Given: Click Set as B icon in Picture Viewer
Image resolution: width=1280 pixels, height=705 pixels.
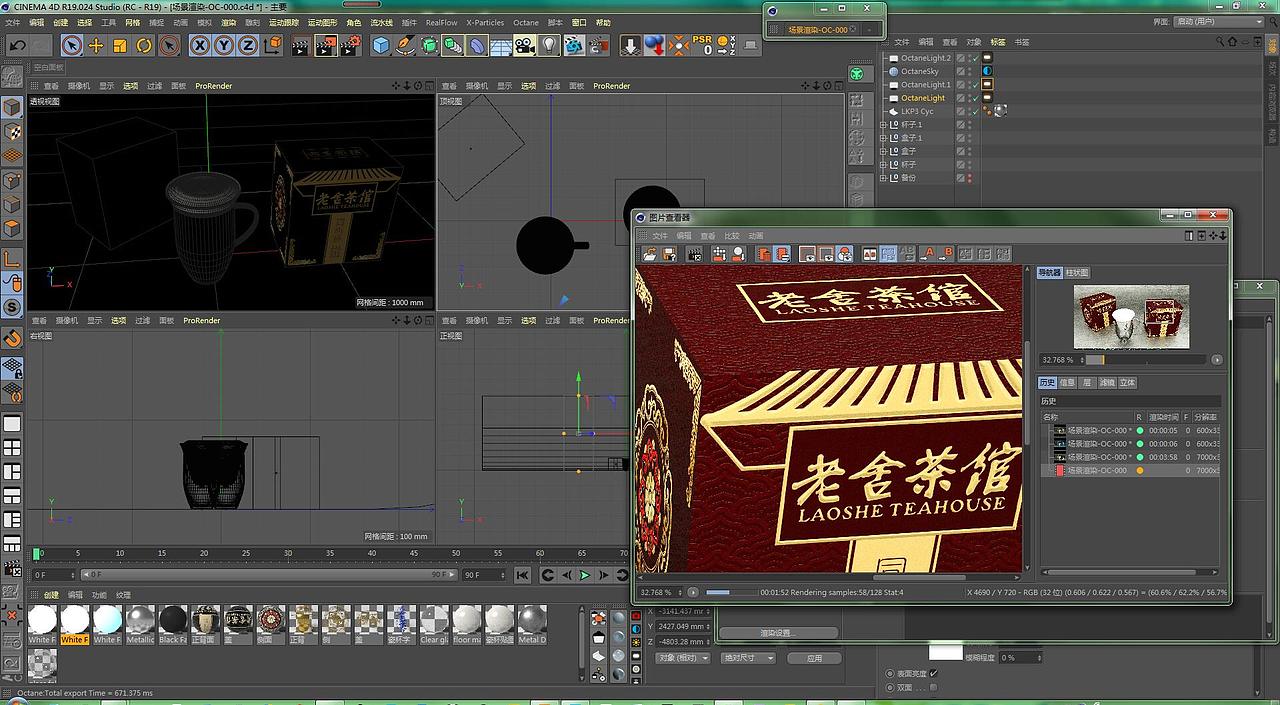Looking at the screenshot, I should (x=946, y=254).
